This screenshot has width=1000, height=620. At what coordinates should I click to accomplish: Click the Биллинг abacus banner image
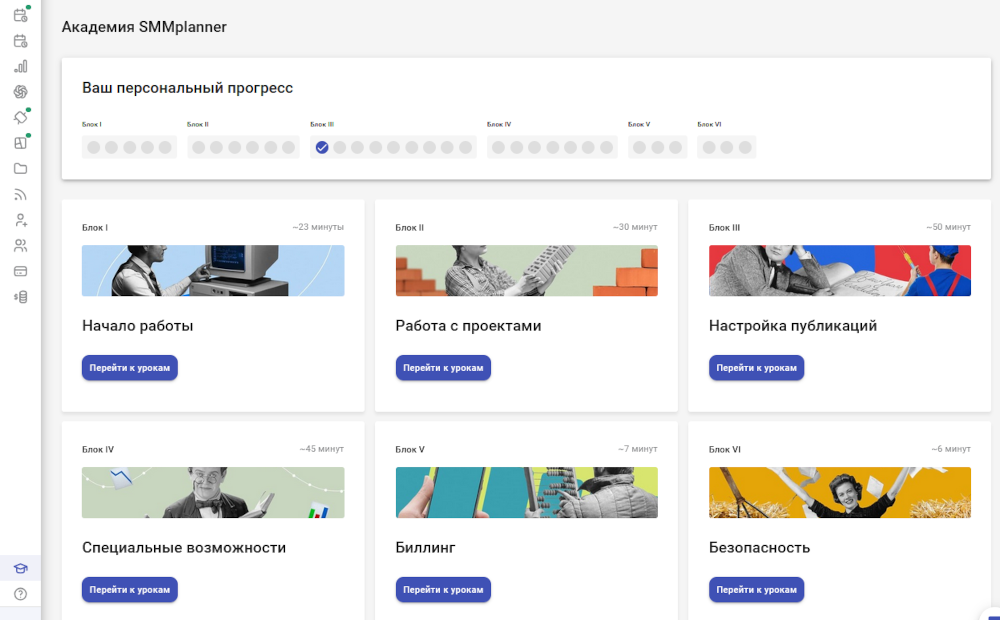tap(527, 492)
